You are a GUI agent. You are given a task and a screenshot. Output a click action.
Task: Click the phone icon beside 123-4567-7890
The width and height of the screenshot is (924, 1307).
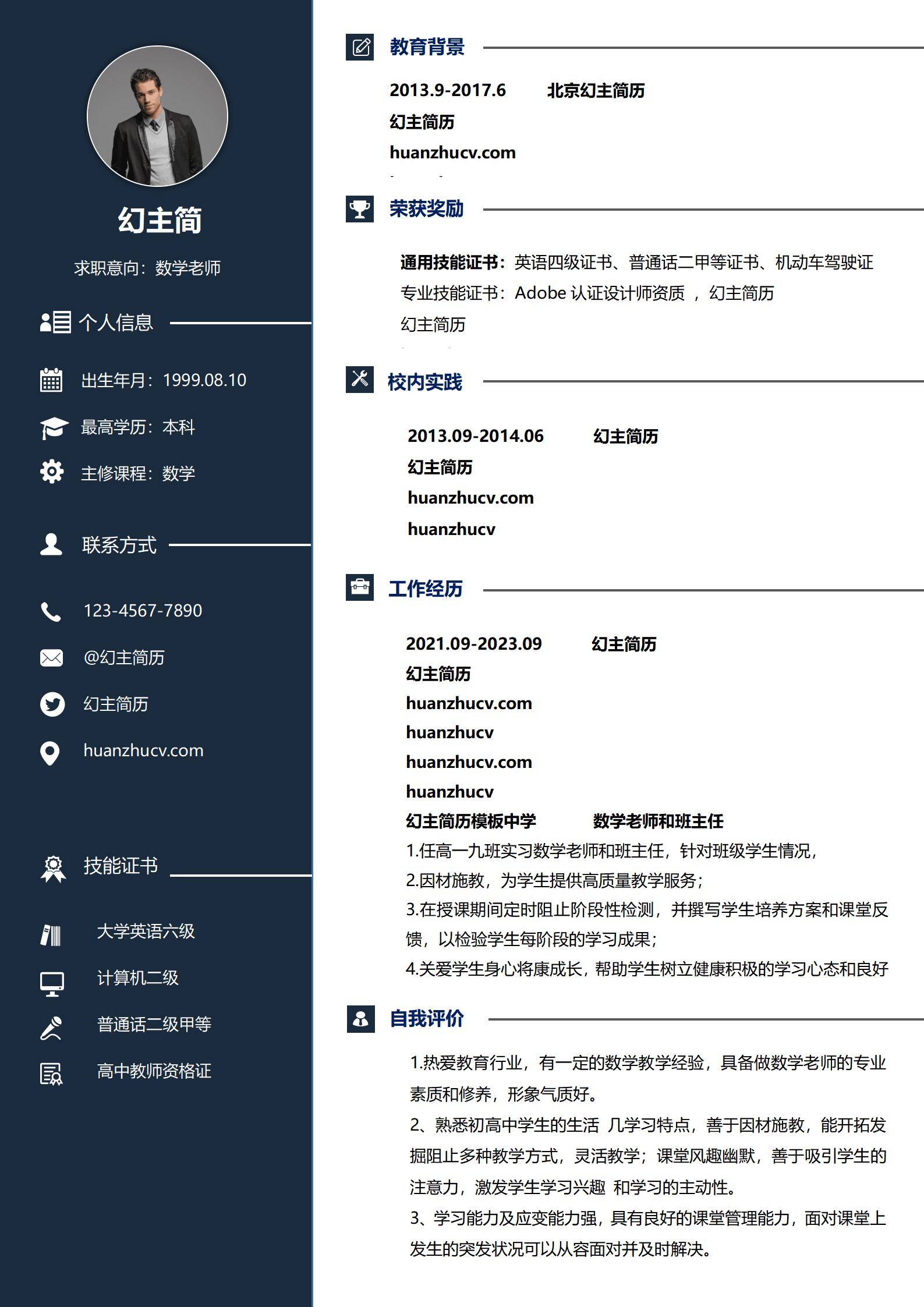(x=51, y=612)
